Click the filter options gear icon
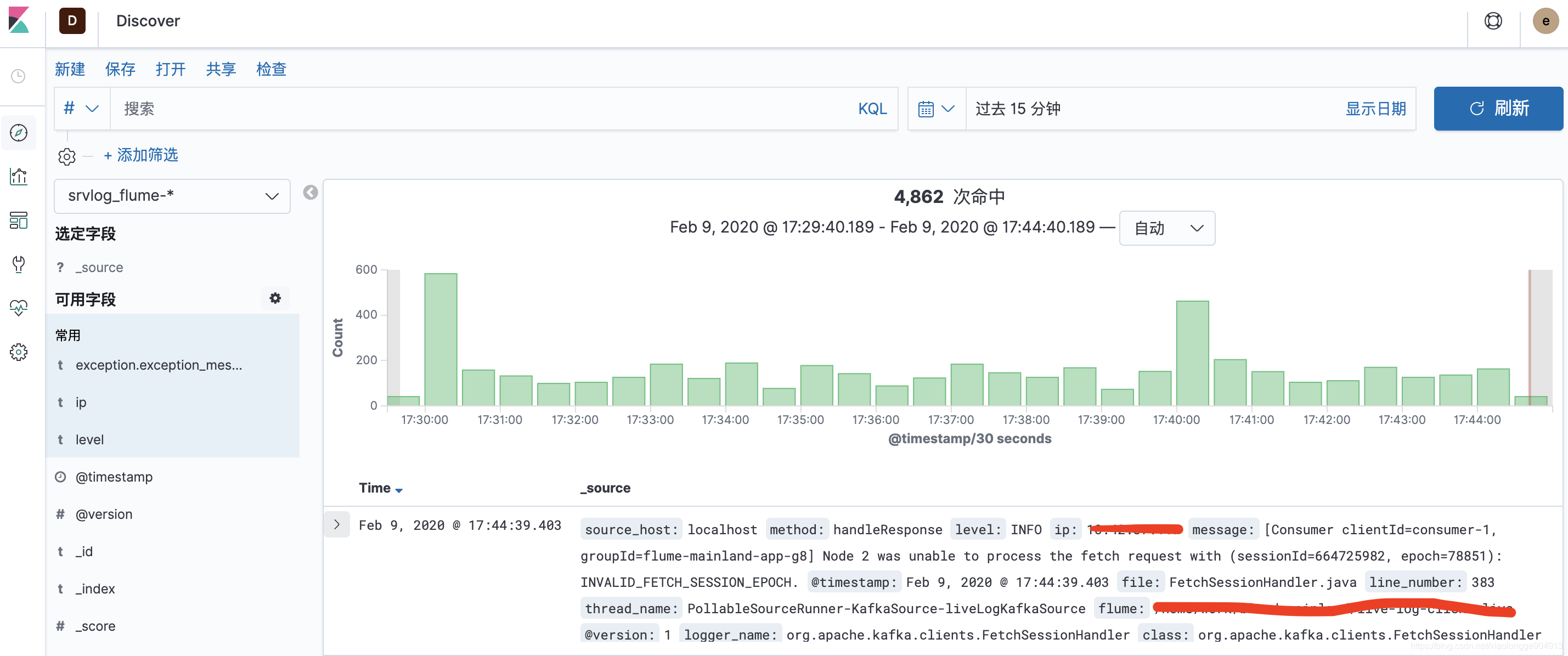Screen dimensions: 1568x656 [x=66, y=156]
